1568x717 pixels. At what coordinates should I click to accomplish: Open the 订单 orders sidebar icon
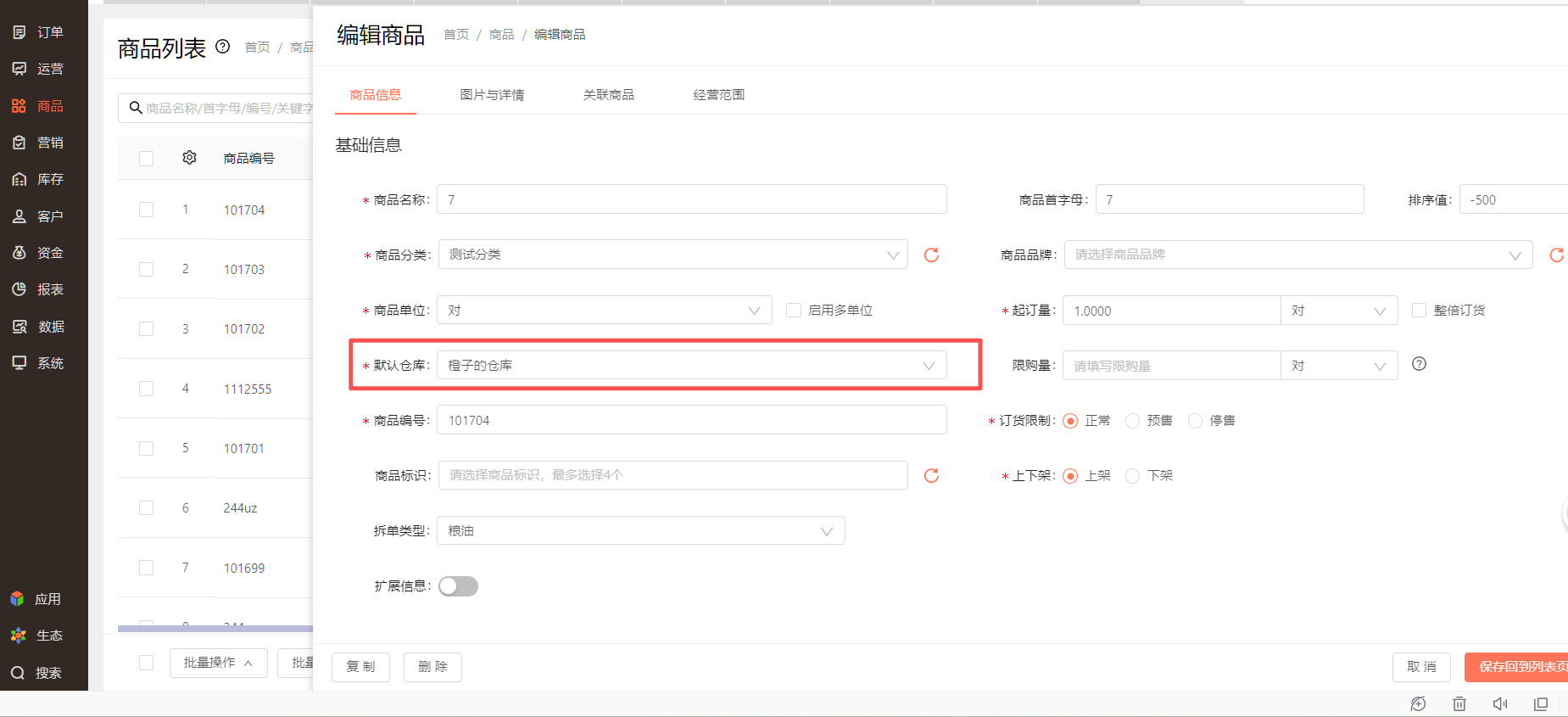click(20, 32)
